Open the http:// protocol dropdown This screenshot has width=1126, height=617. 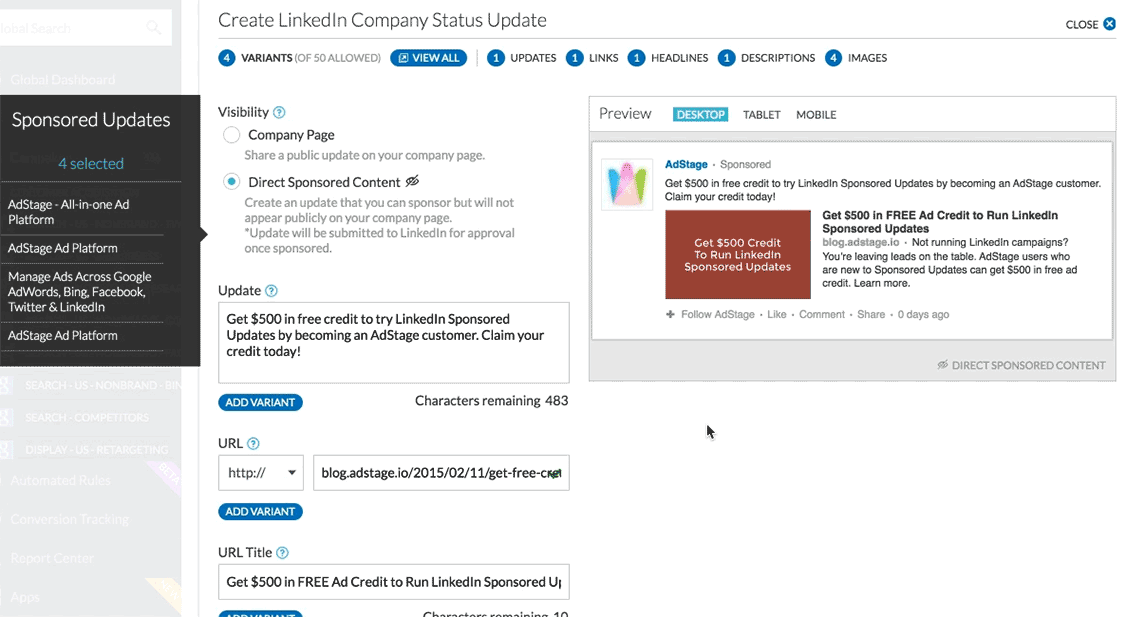point(260,473)
